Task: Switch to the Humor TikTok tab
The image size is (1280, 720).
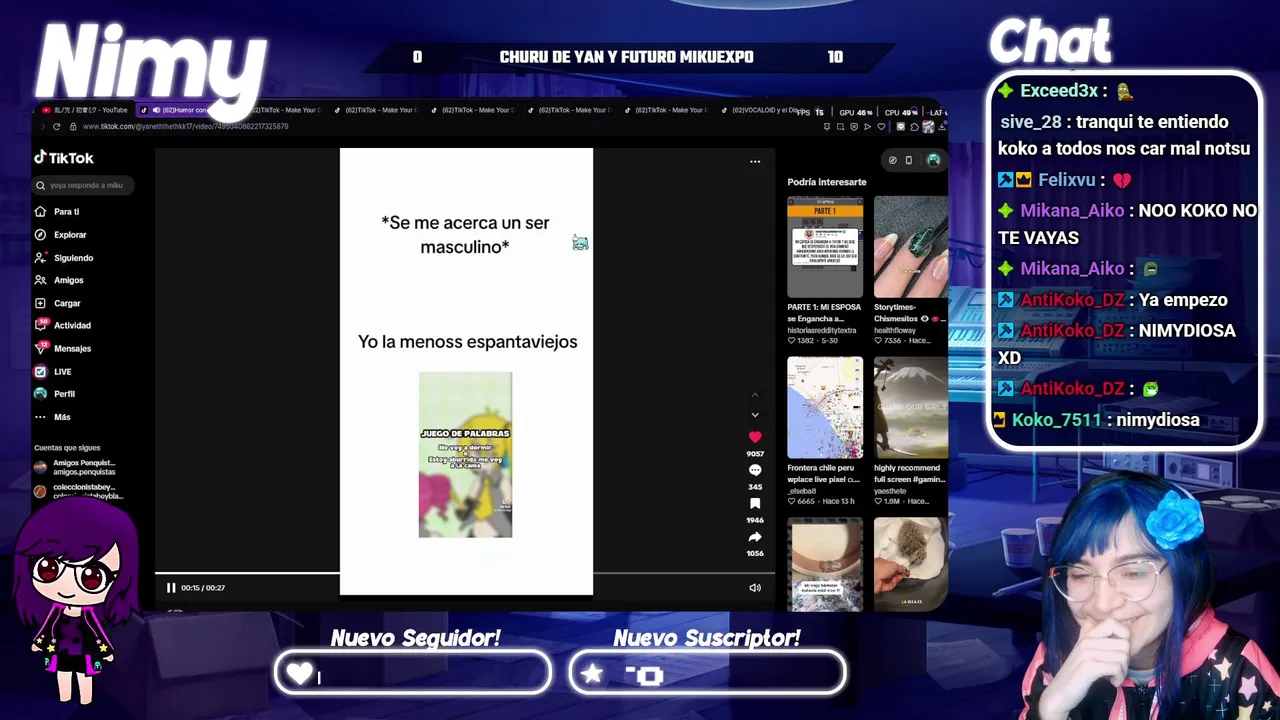Action: 178,110
